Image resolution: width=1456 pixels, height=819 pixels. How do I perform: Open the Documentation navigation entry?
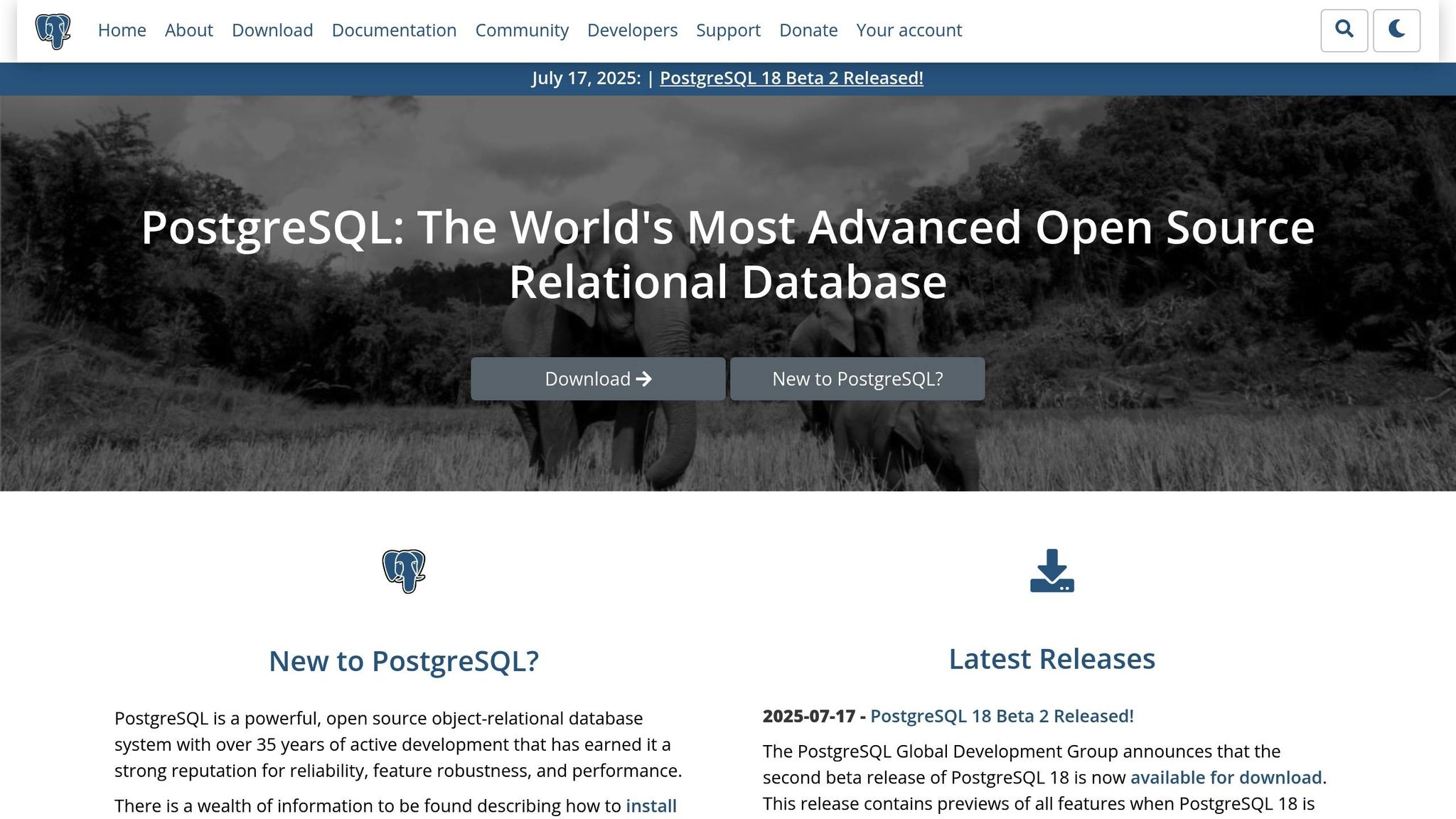tap(394, 30)
